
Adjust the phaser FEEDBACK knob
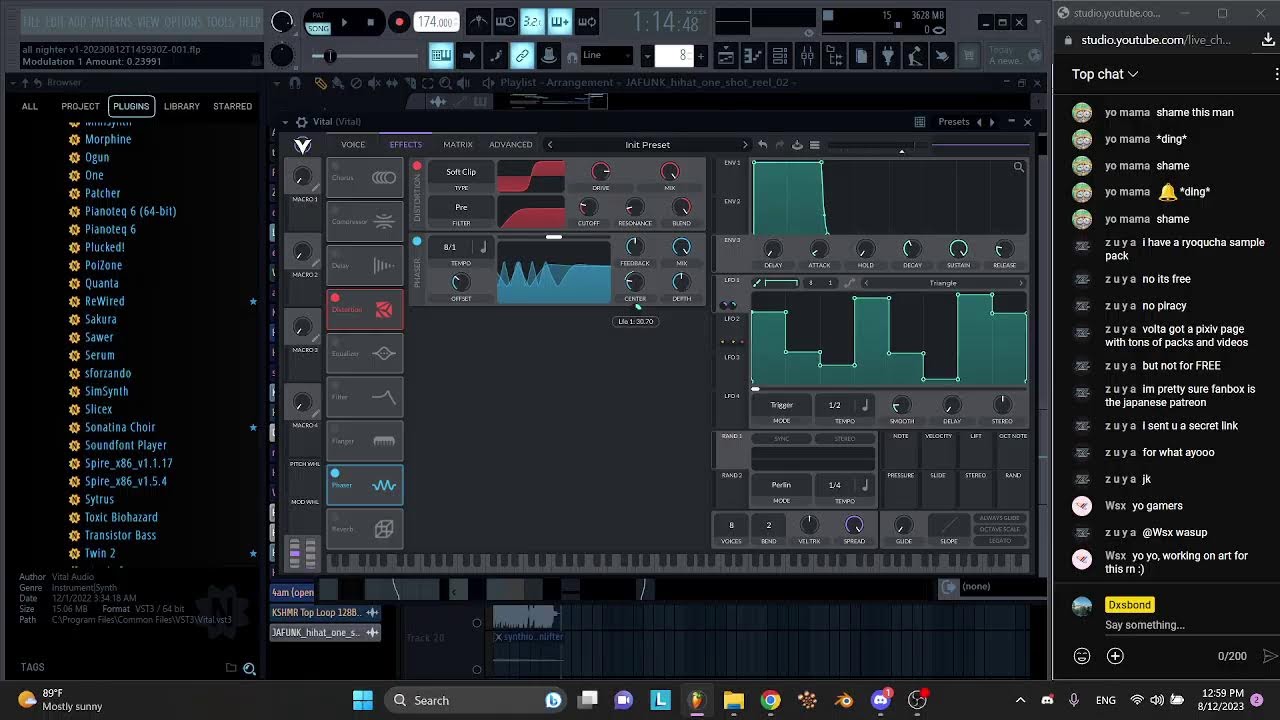pyautogui.click(x=634, y=247)
